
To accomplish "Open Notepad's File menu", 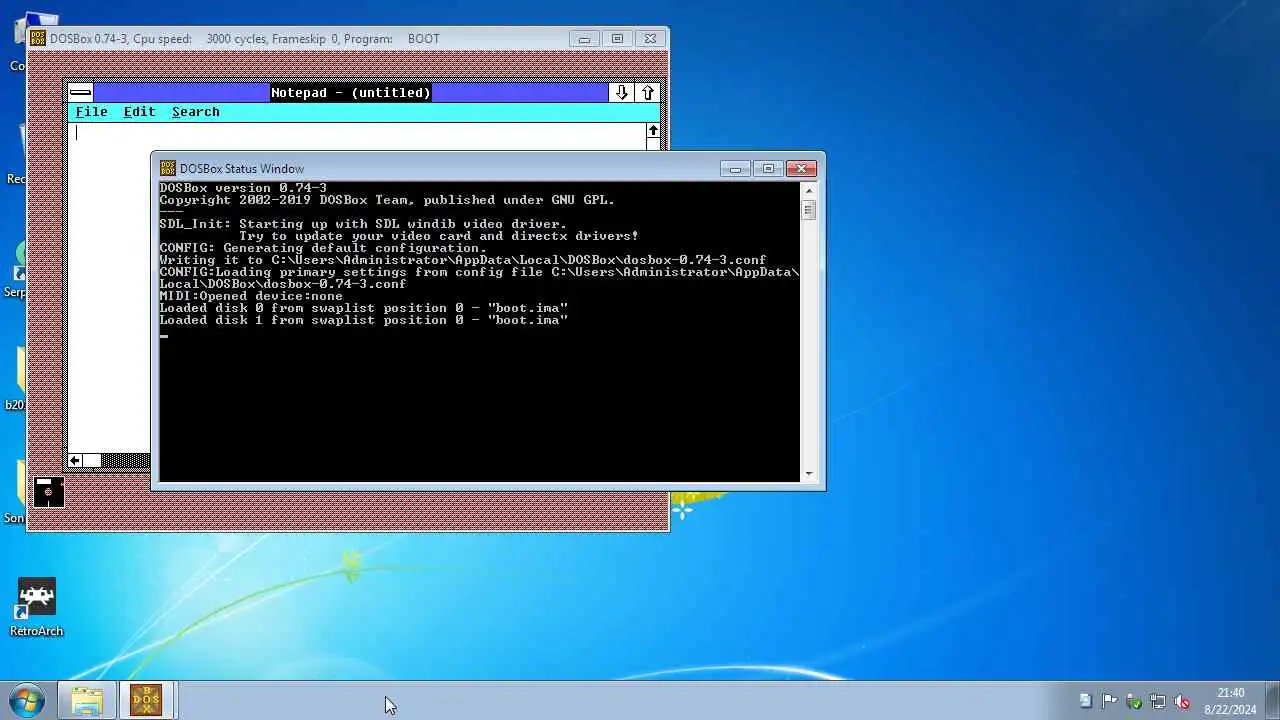I will [91, 112].
